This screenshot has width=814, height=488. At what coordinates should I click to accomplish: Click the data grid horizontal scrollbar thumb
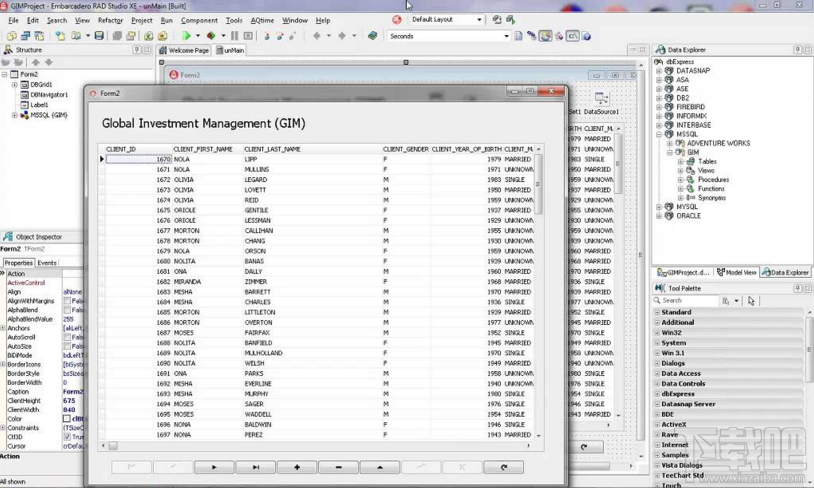[113, 445]
